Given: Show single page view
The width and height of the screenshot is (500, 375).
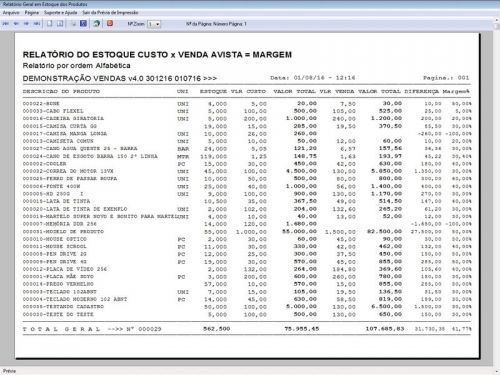Looking at the screenshot, I should (49, 24).
